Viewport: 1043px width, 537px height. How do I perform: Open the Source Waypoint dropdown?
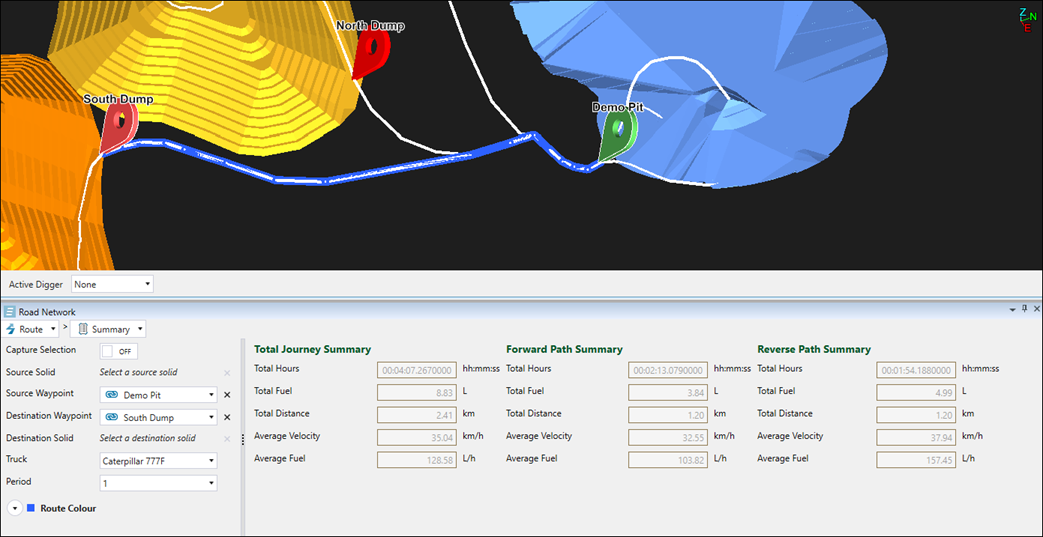click(158, 395)
